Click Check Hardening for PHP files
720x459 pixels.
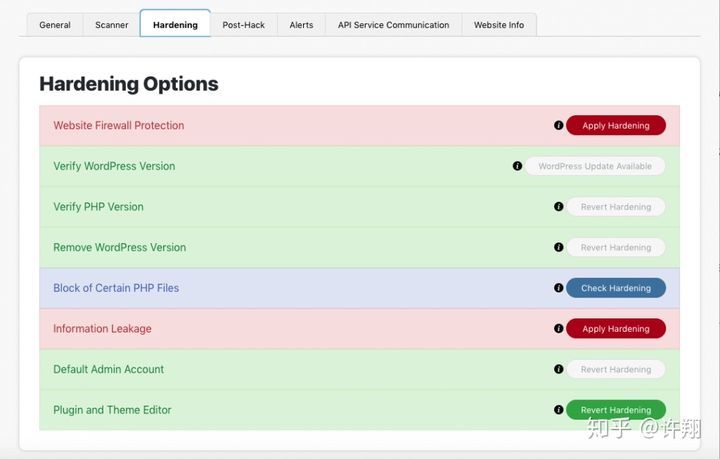(615, 288)
